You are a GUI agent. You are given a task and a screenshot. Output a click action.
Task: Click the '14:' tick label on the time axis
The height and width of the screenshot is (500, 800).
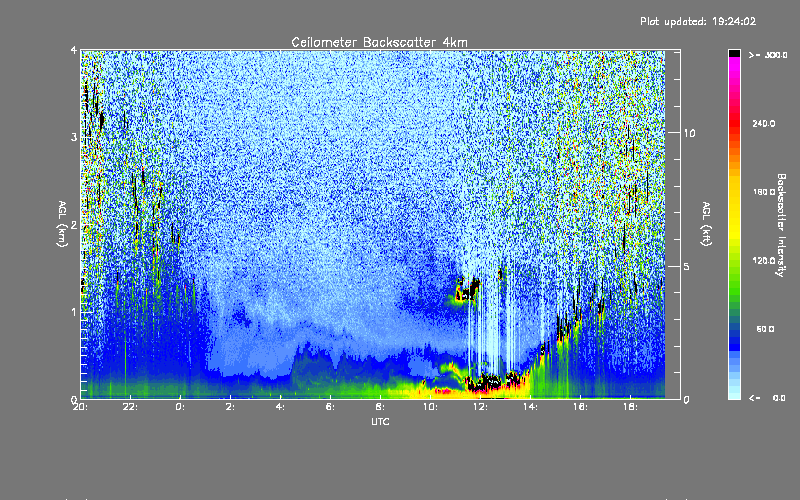coord(530,407)
